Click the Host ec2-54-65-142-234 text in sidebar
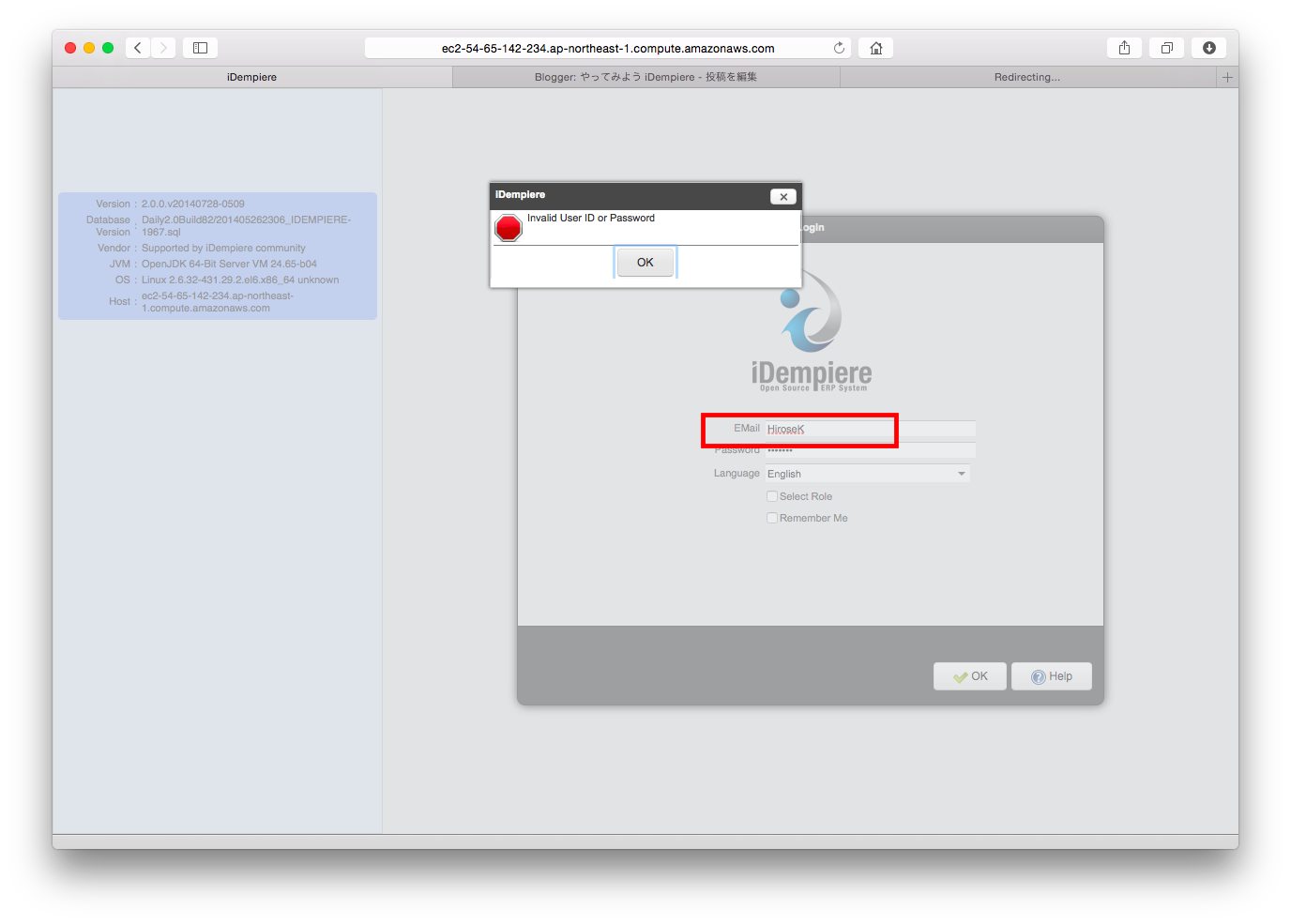This screenshot has width=1291, height=924. (x=218, y=301)
